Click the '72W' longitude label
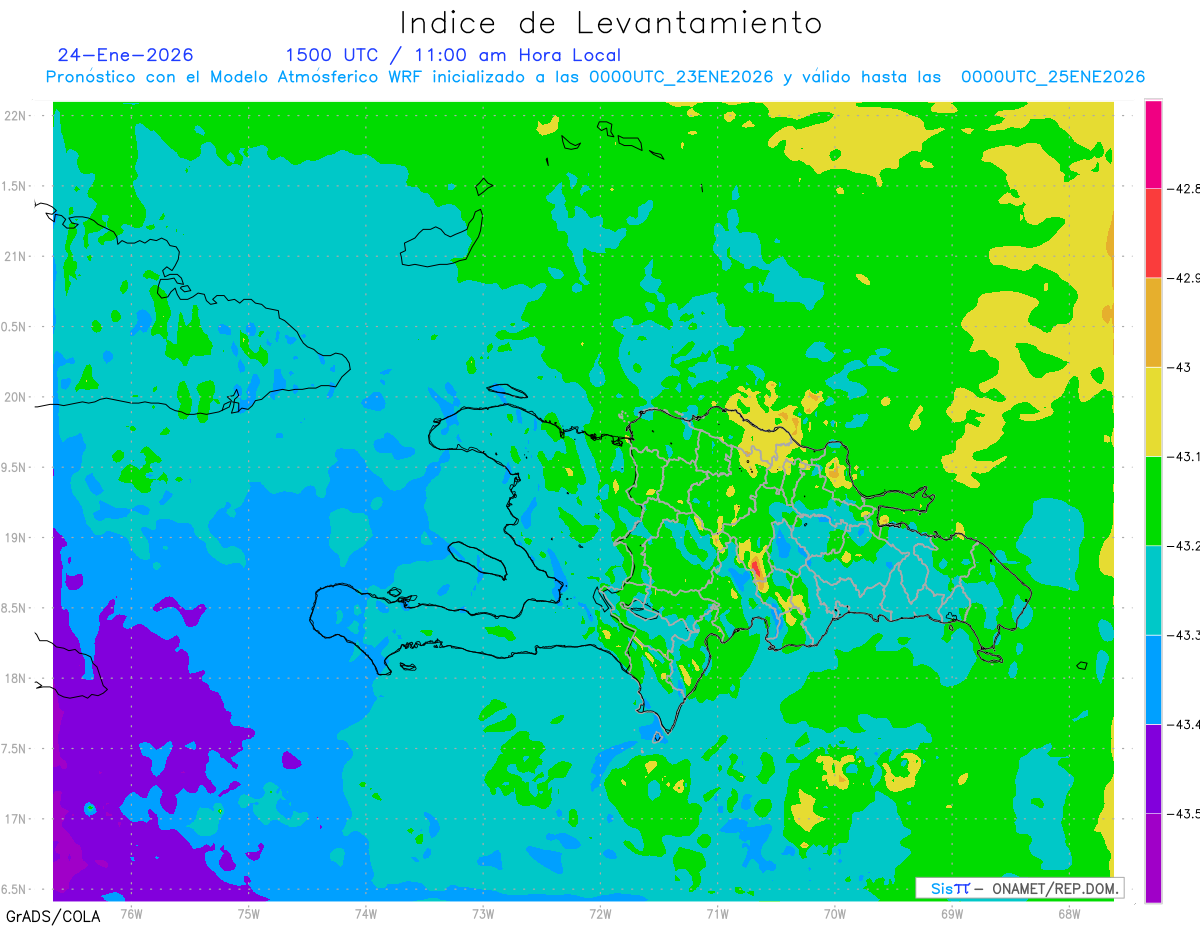 (x=600, y=913)
